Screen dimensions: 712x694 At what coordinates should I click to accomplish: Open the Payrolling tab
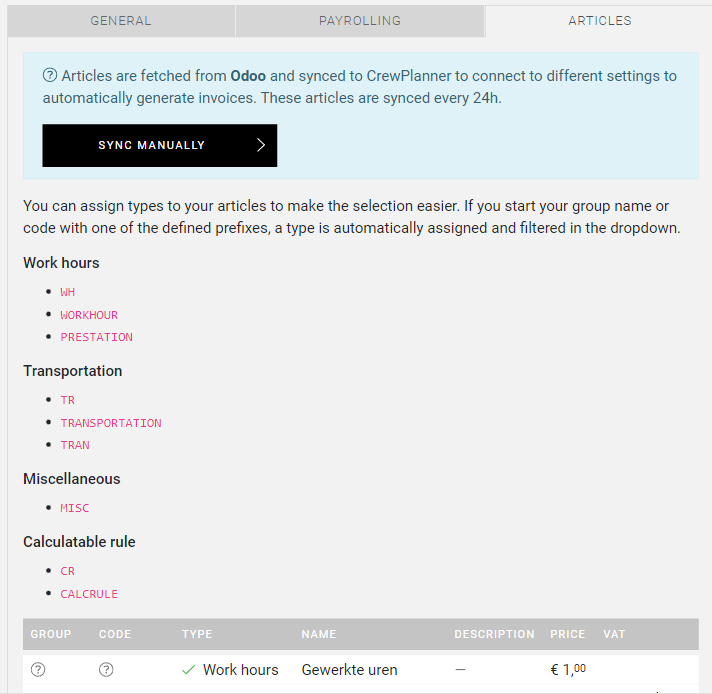click(360, 20)
